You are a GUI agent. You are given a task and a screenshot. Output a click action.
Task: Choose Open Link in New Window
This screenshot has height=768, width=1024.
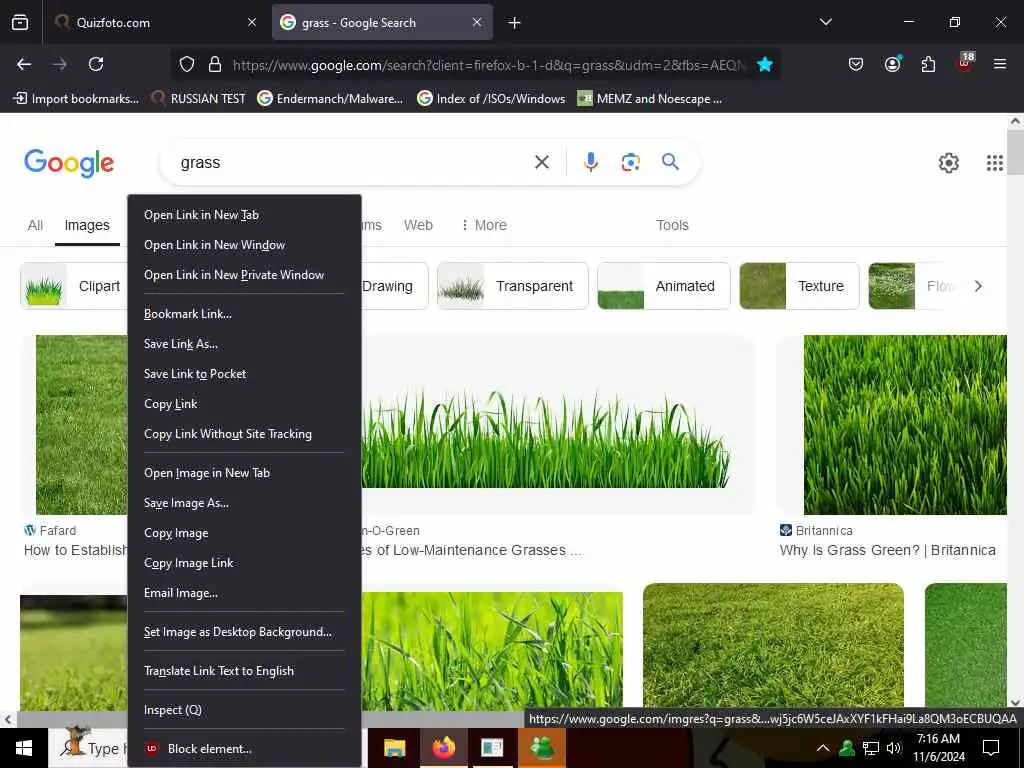tap(244, 245)
